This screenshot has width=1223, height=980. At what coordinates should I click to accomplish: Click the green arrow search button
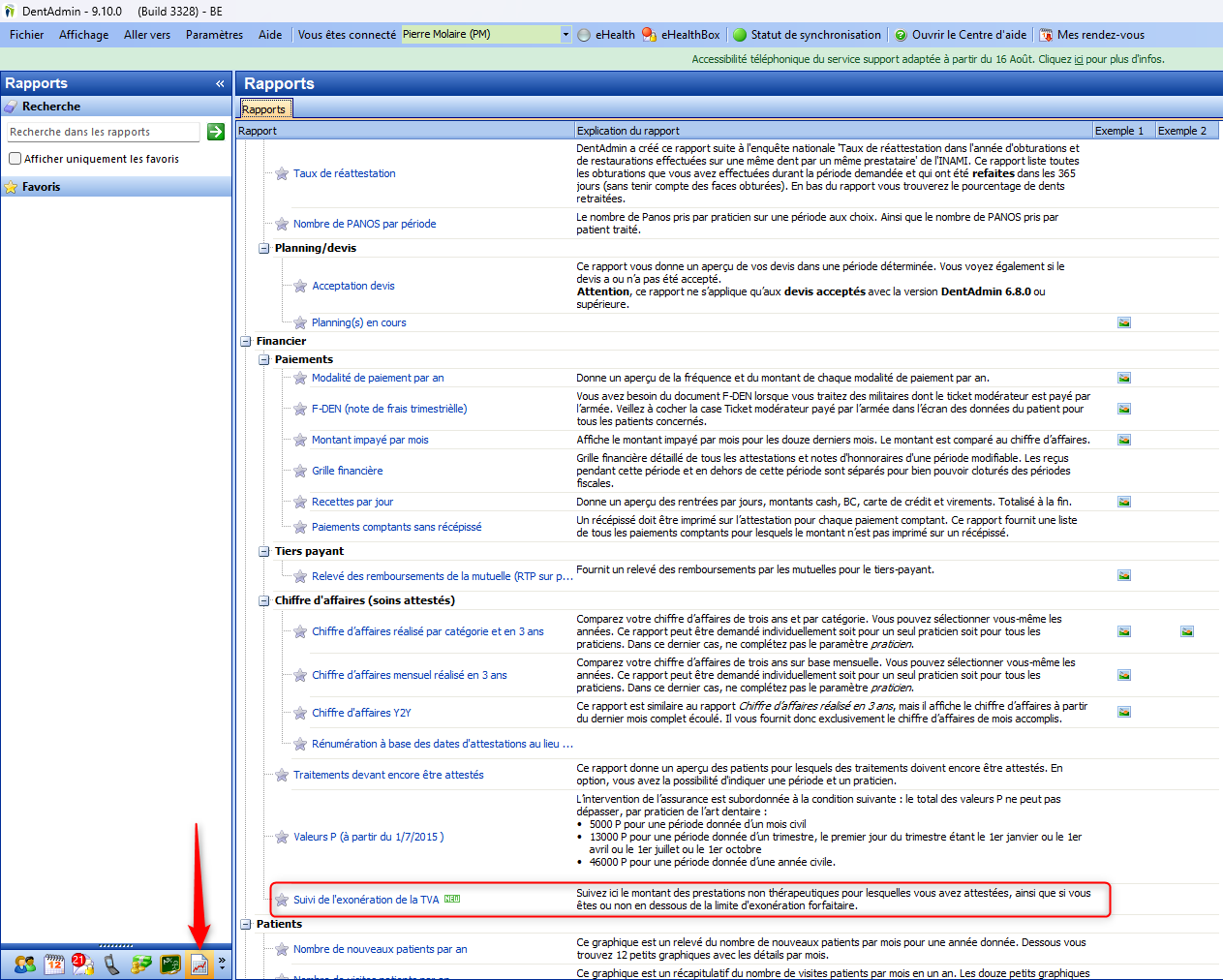tap(216, 132)
